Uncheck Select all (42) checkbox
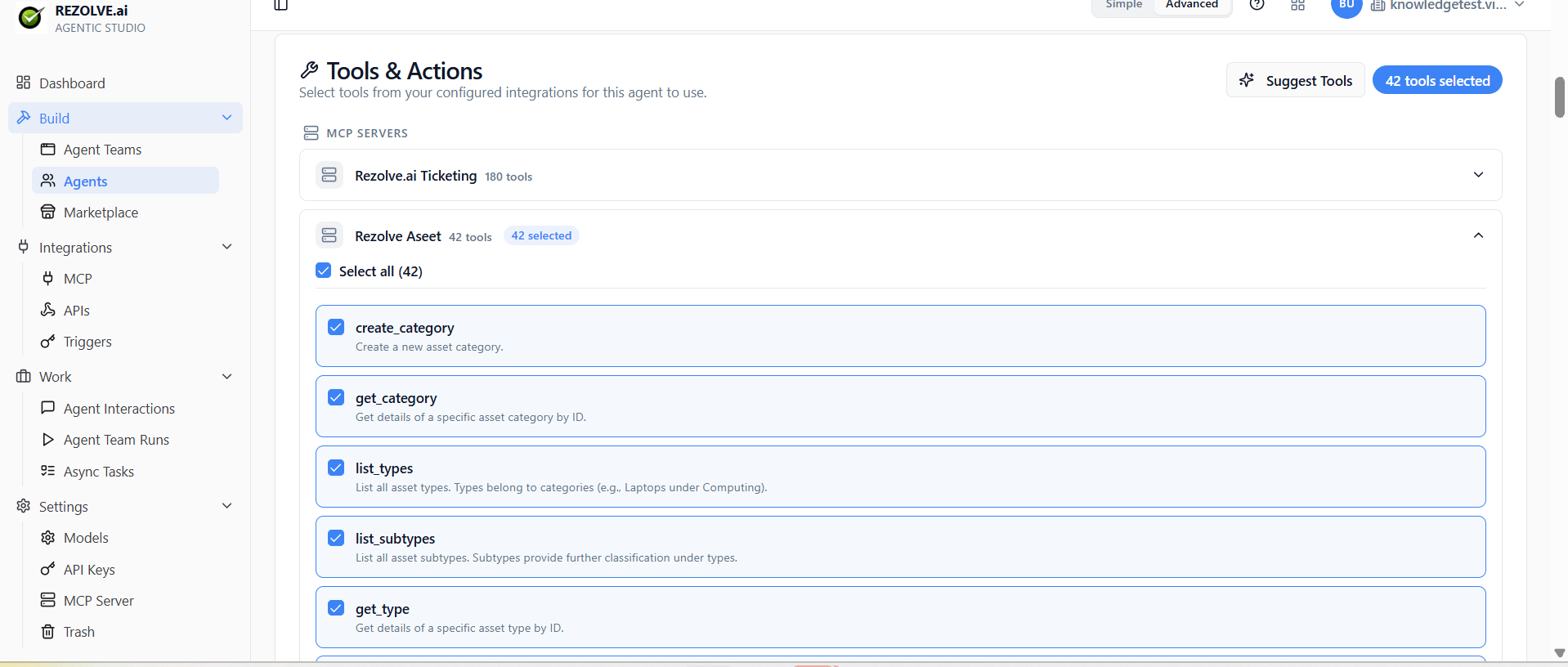This screenshot has width=1568, height=667. [324, 271]
